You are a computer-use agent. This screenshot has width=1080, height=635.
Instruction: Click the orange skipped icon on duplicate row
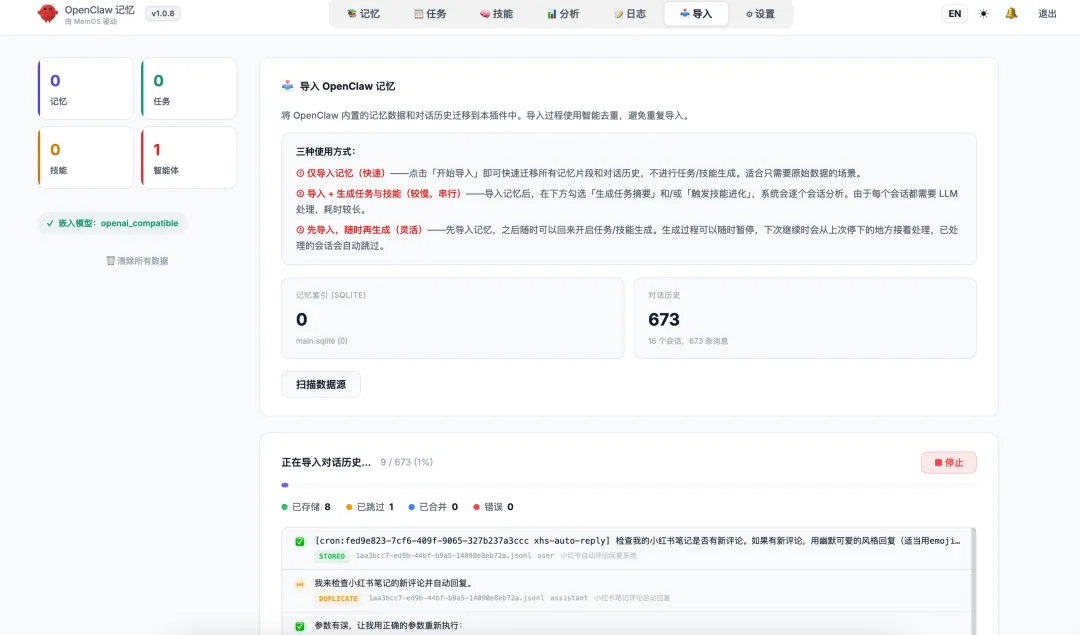300,584
